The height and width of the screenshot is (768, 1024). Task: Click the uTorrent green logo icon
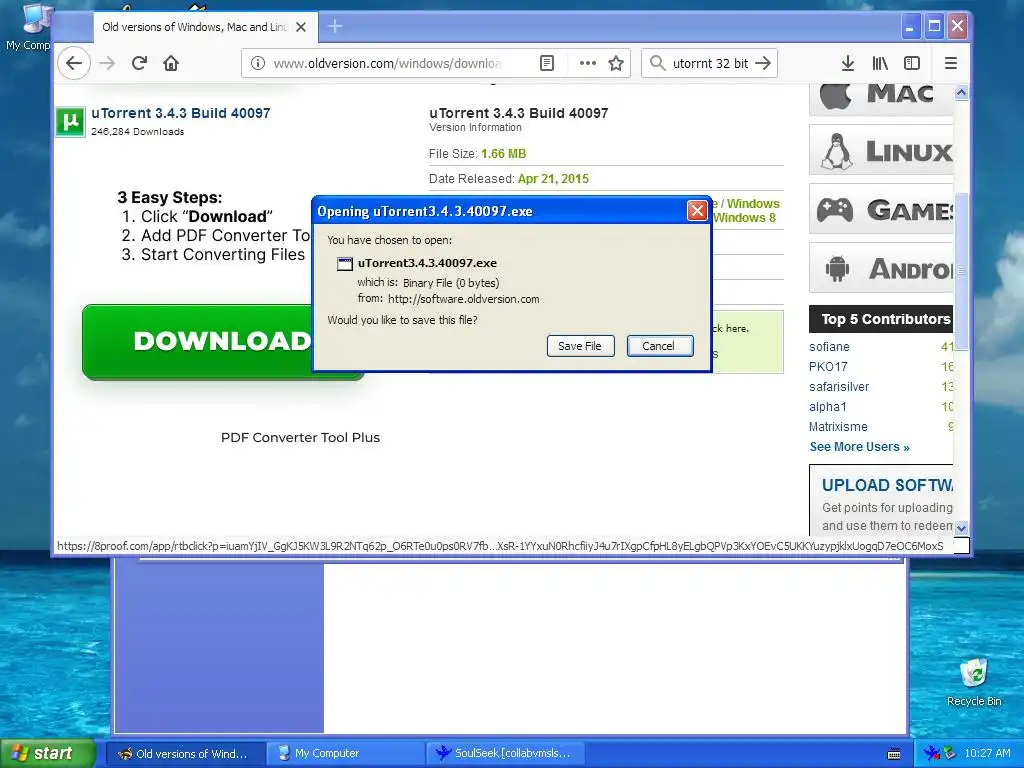(x=71, y=121)
